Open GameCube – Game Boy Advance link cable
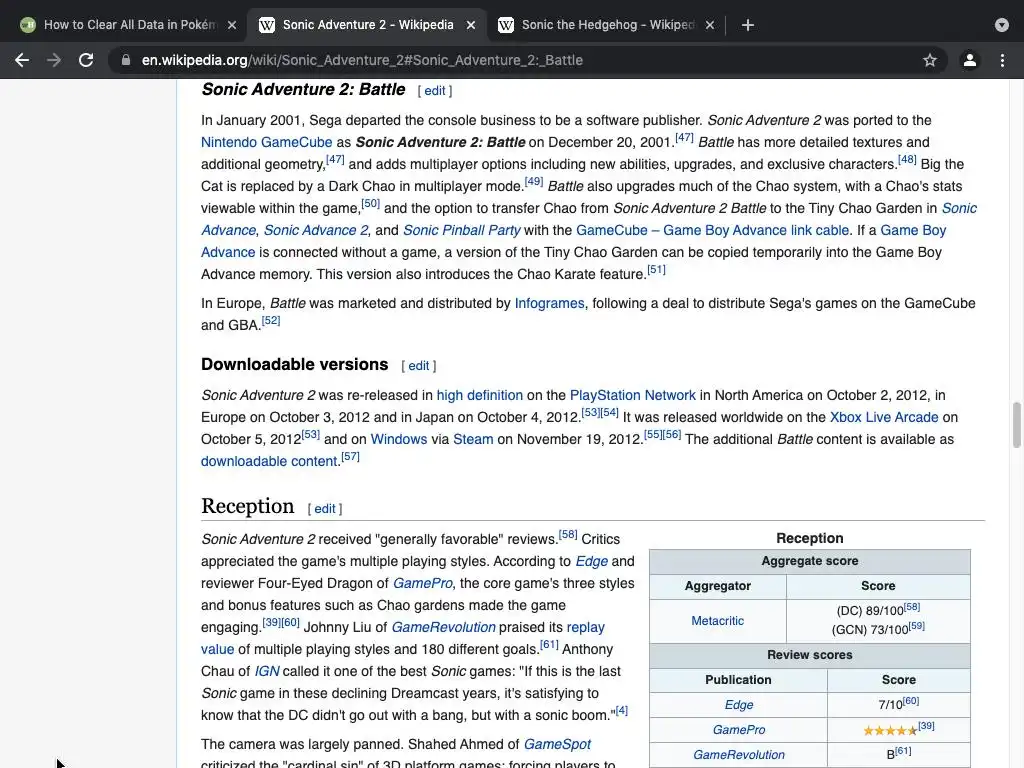Image resolution: width=1024 pixels, height=768 pixels. [x=712, y=230]
